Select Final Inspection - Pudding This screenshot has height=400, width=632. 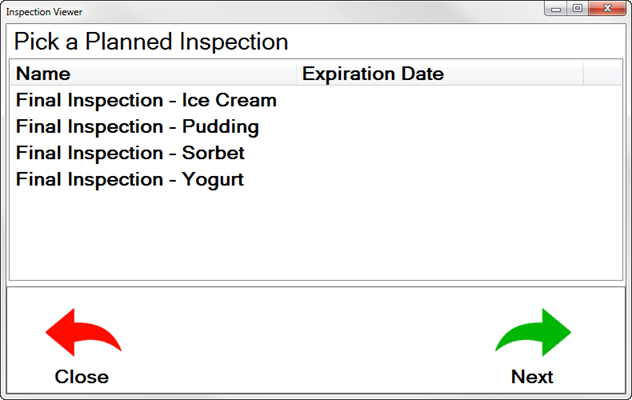(x=137, y=127)
